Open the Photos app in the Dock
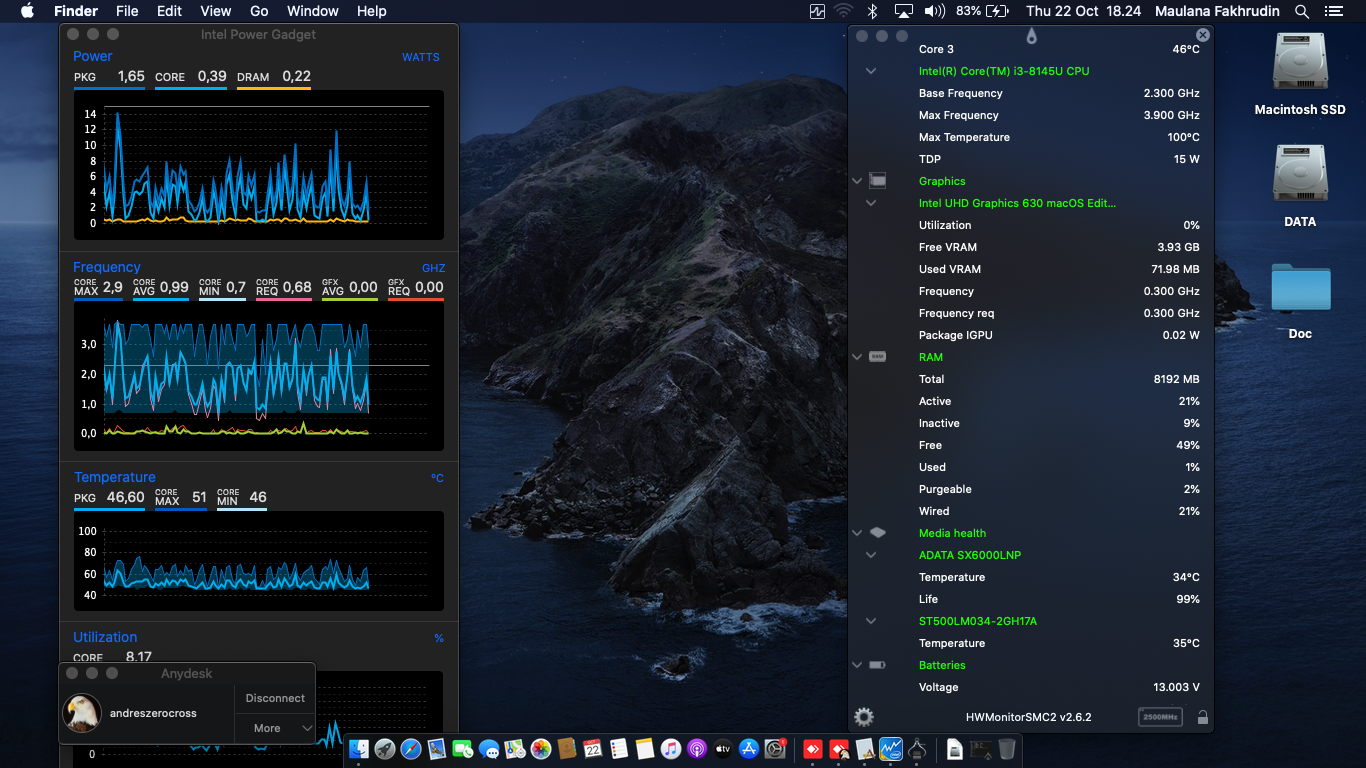The image size is (1366, 768). coord(541,749)
